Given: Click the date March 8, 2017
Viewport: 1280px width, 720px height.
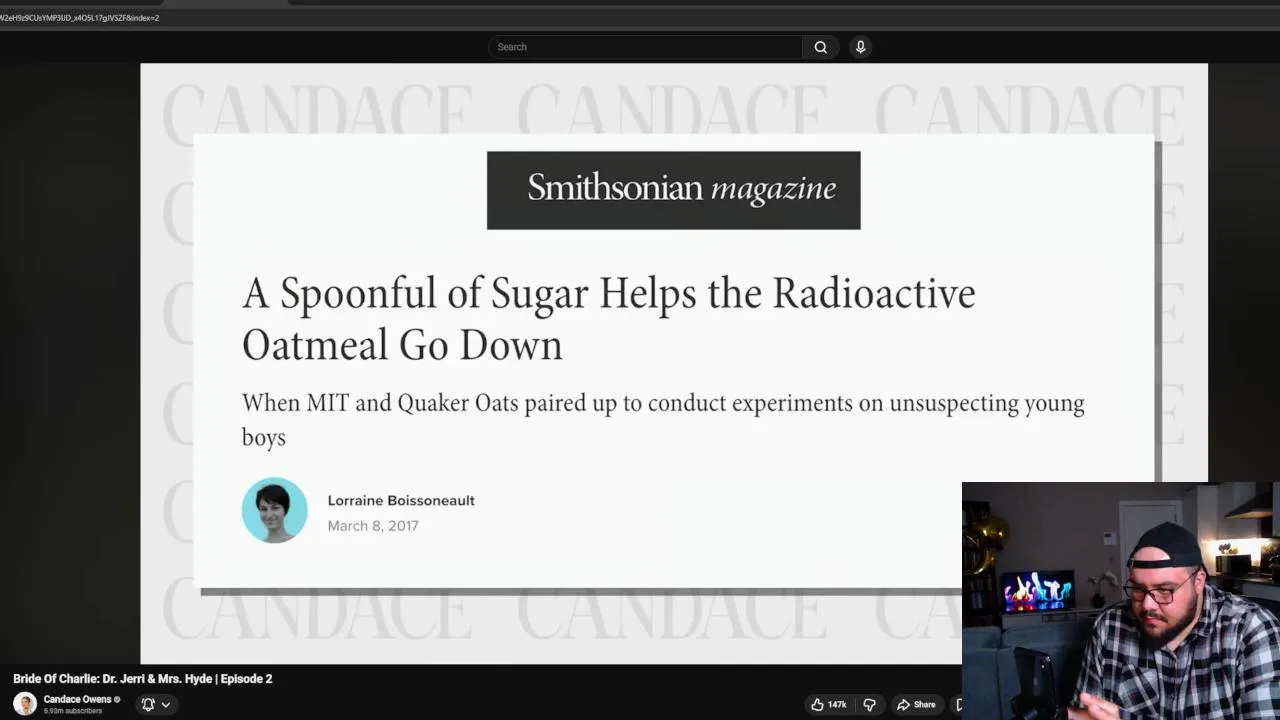Looking at the screenshot, I should pos(373,526).
